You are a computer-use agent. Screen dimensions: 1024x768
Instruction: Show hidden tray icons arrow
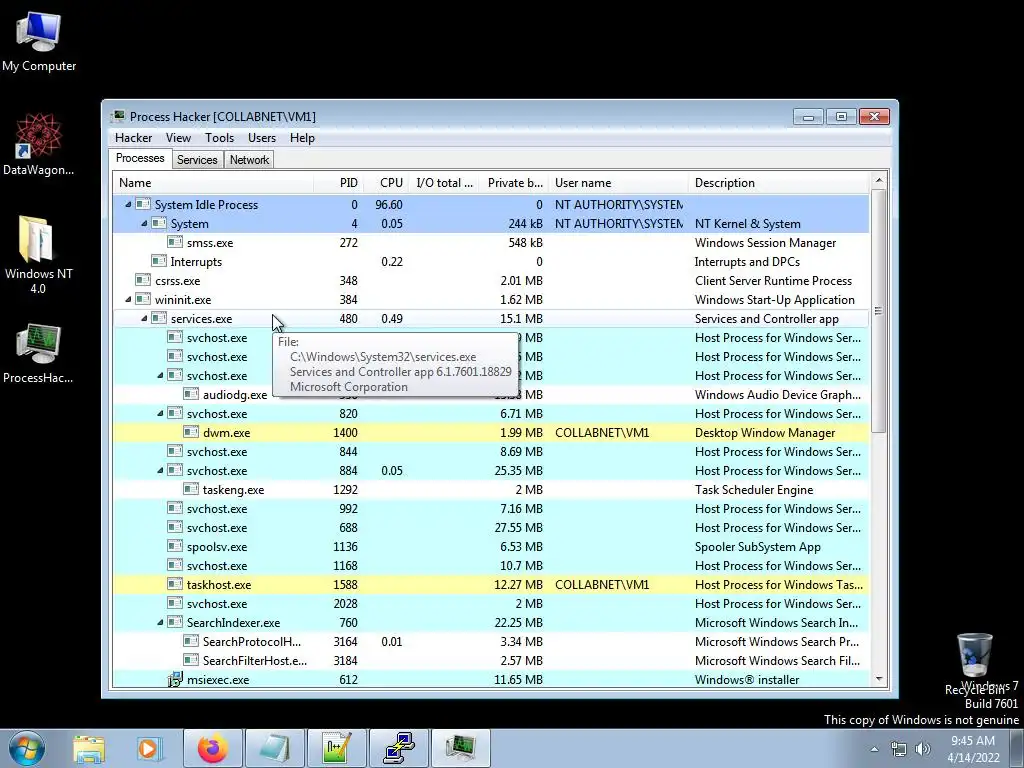tap(874, 749)
